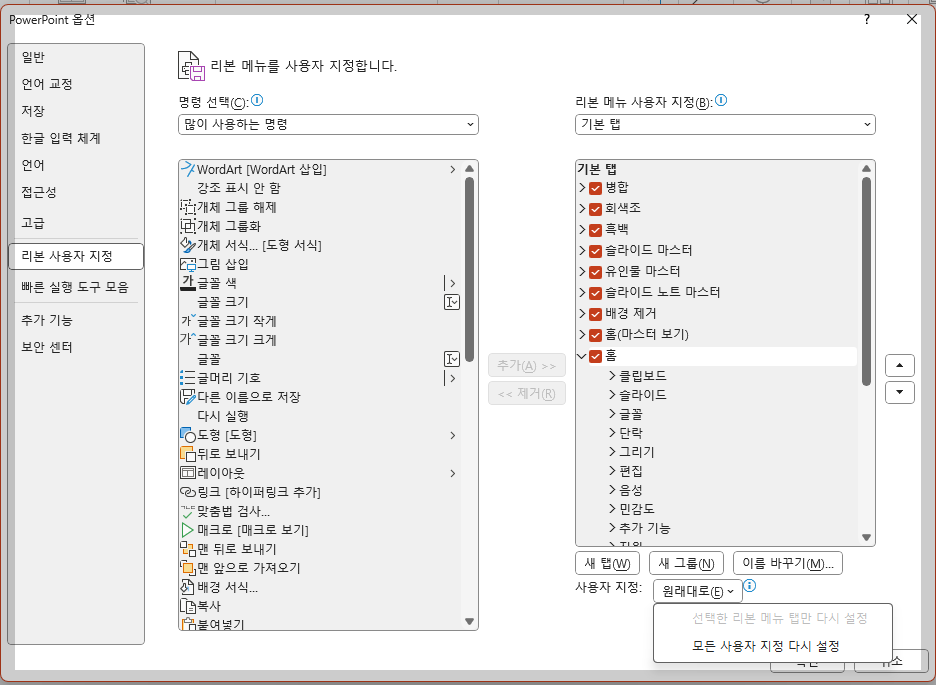Click the 맨 앞으로 가져오기 icon
This screenshot has height=685, width=936.
(188, 568)
